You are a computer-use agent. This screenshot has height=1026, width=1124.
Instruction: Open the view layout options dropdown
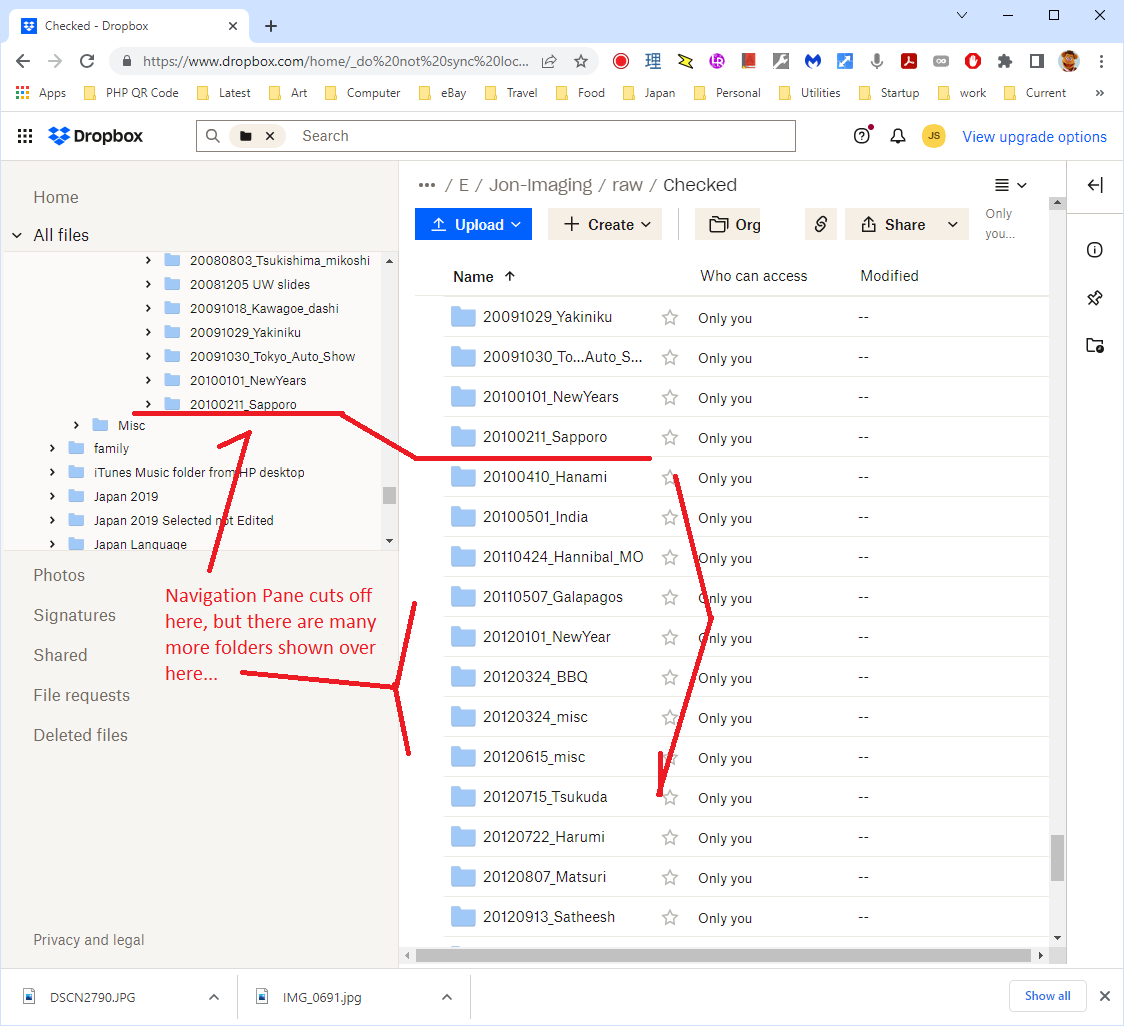pyautogui.click(x=1010, y=185)
